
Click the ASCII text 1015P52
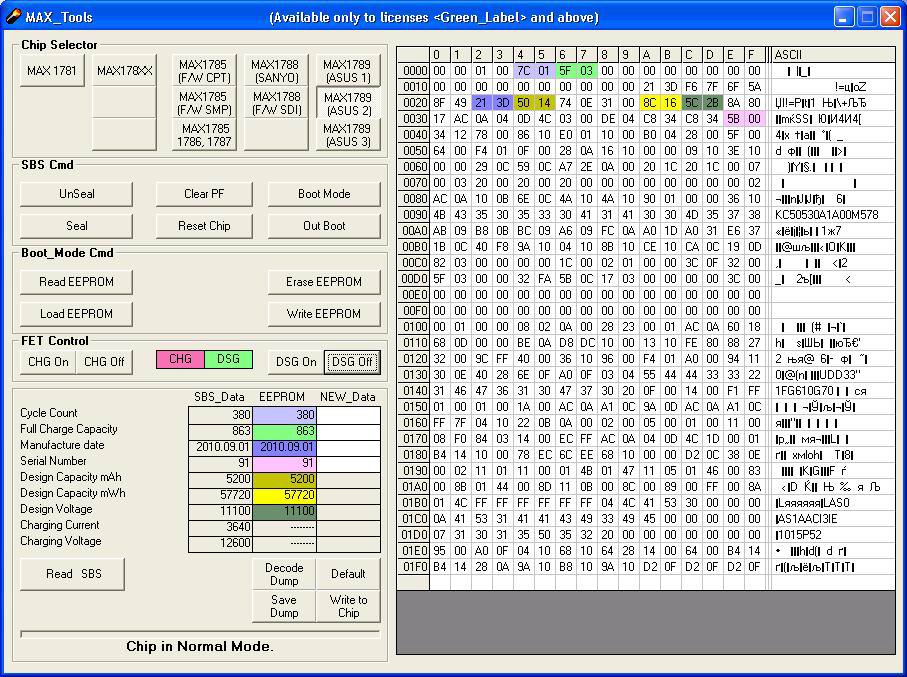pos(798,535)
